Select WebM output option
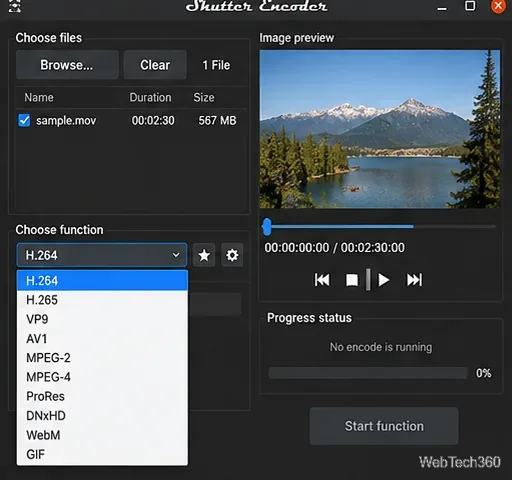512x480 pixels. pyautogui.click(x=102, y=435)
